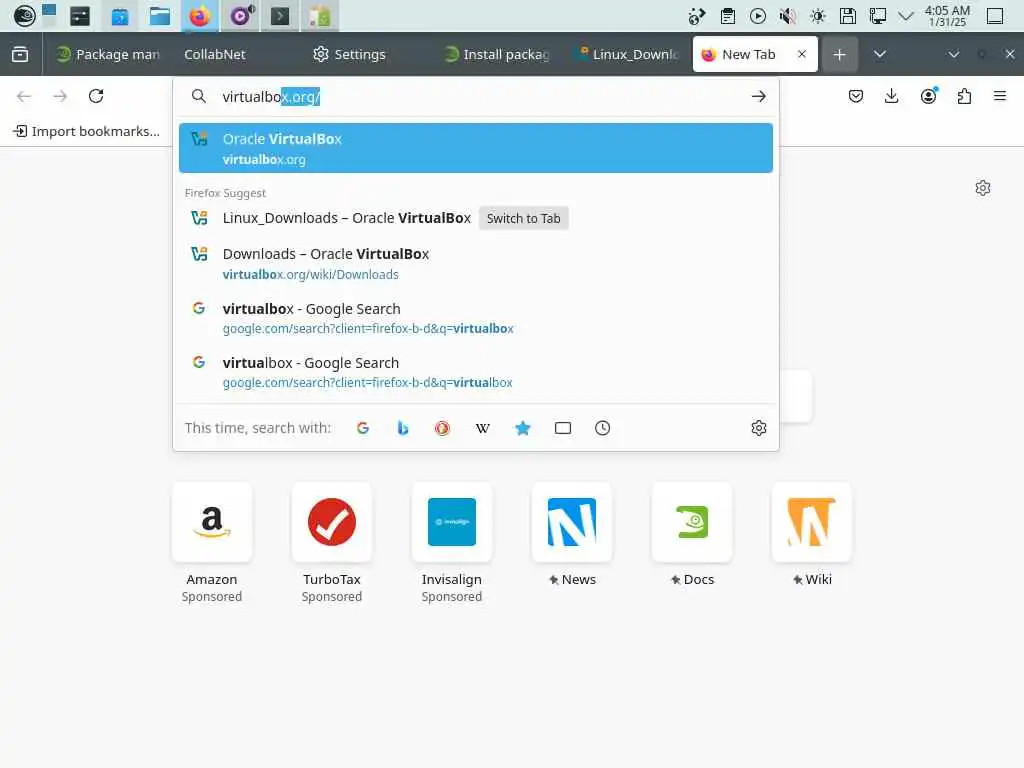
Task: Search this time with Wikipedia
Action: point(483,428)
